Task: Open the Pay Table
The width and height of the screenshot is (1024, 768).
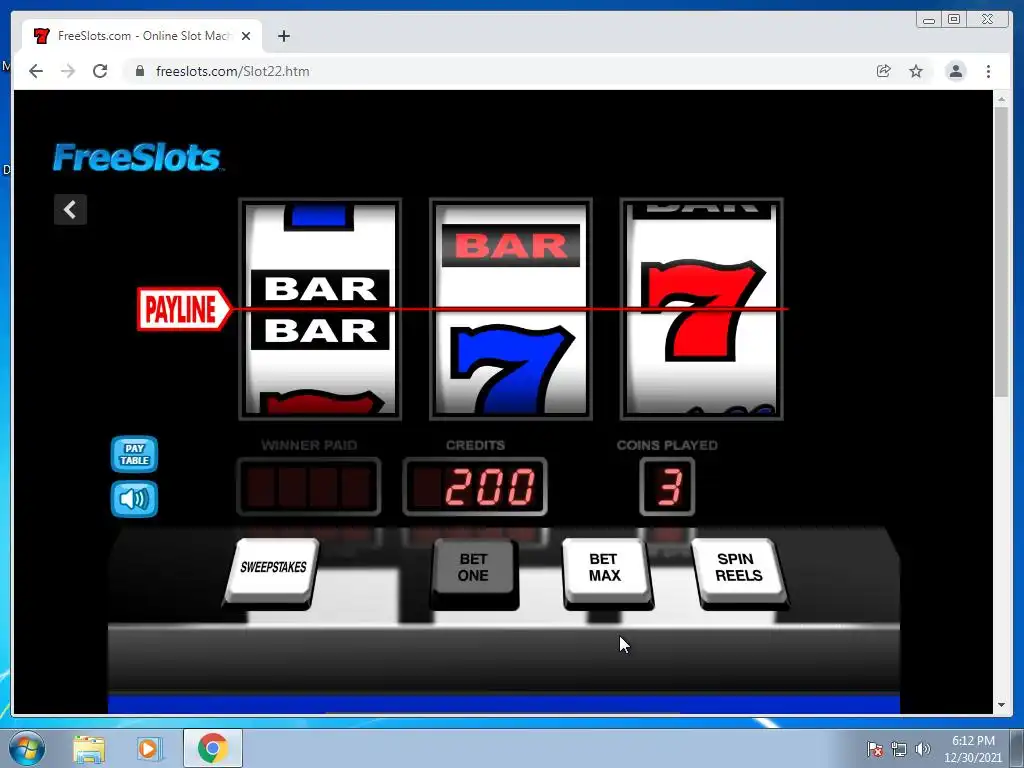Action: click(134, 454)
